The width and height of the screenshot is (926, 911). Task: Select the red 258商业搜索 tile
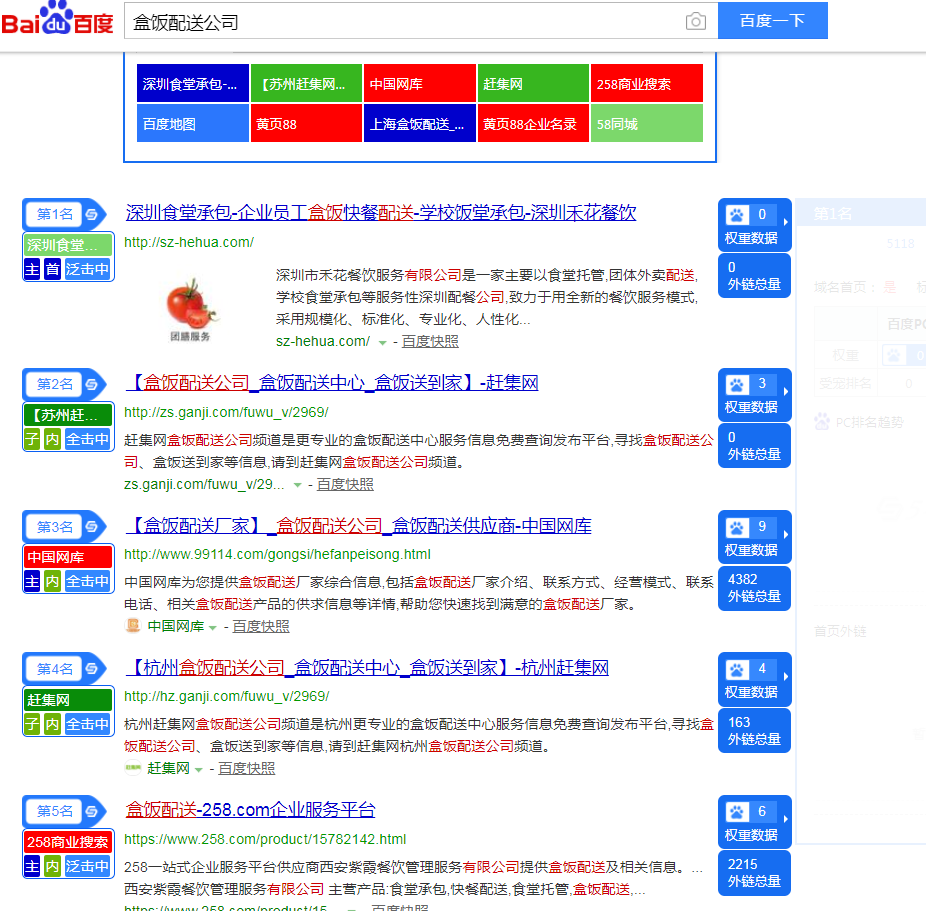[x=647, y=84]
